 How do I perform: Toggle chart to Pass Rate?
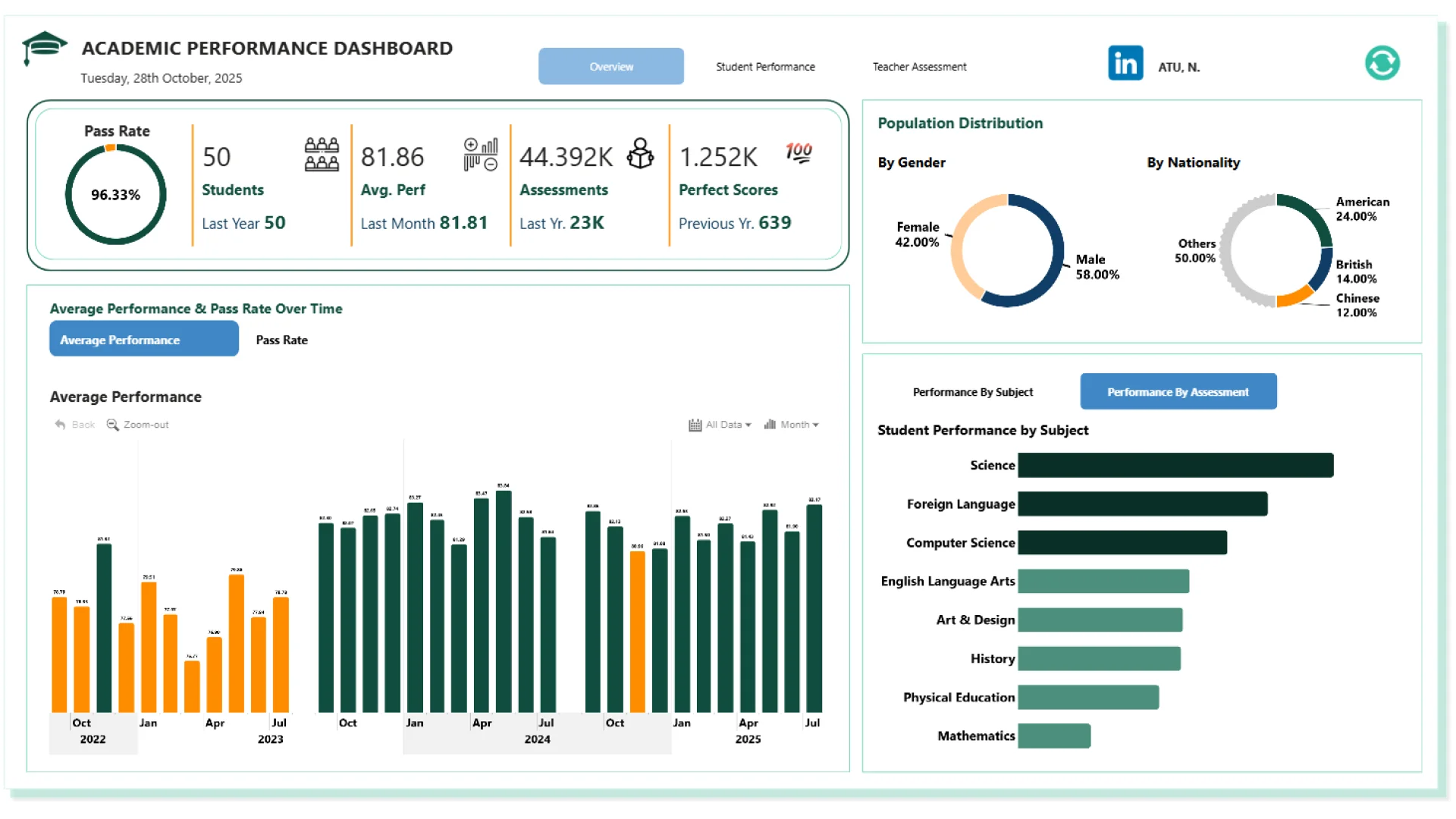(x=281, y=340)
